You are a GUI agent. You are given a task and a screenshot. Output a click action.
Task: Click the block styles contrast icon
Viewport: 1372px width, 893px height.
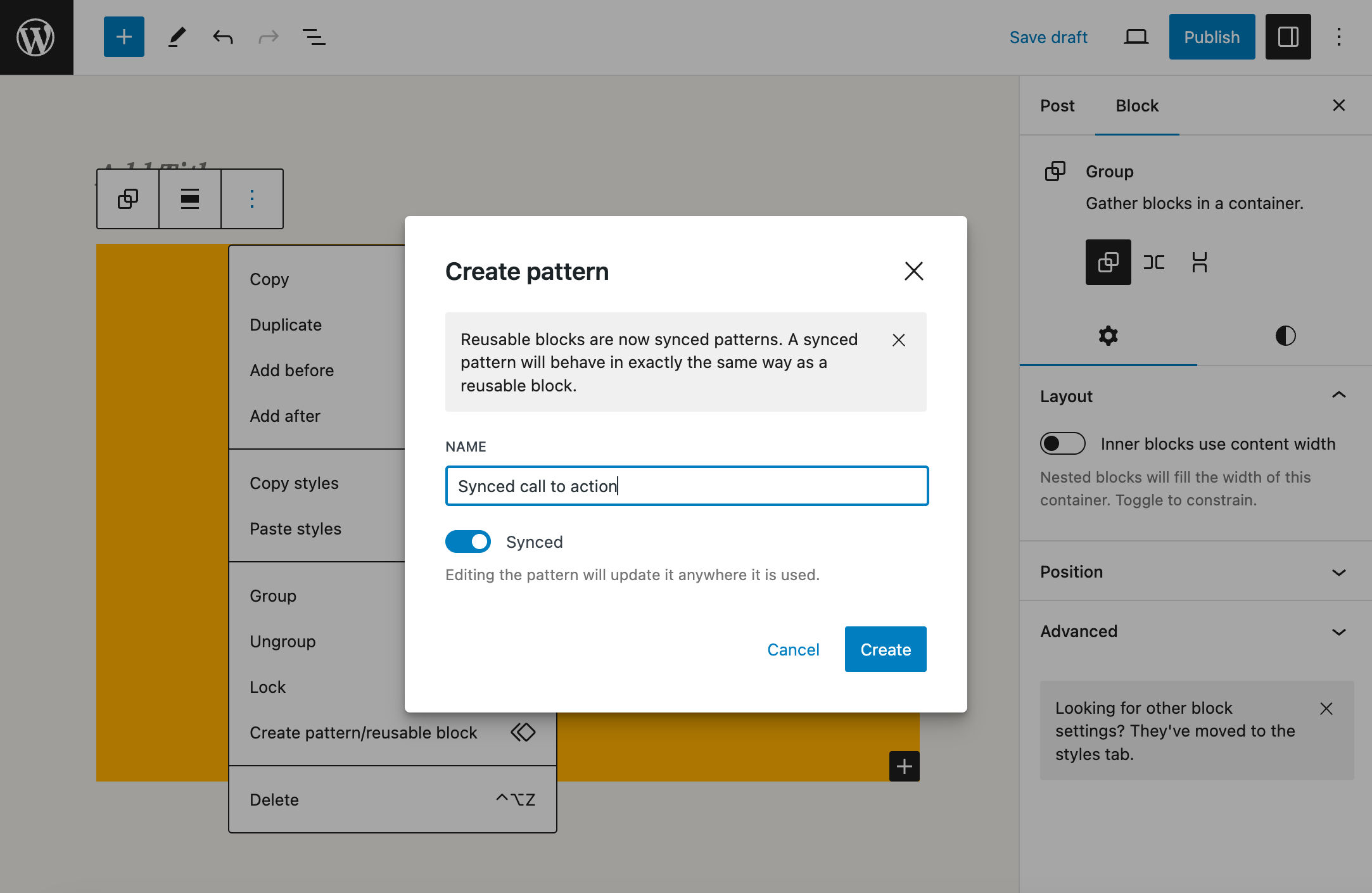[1284, 335]
